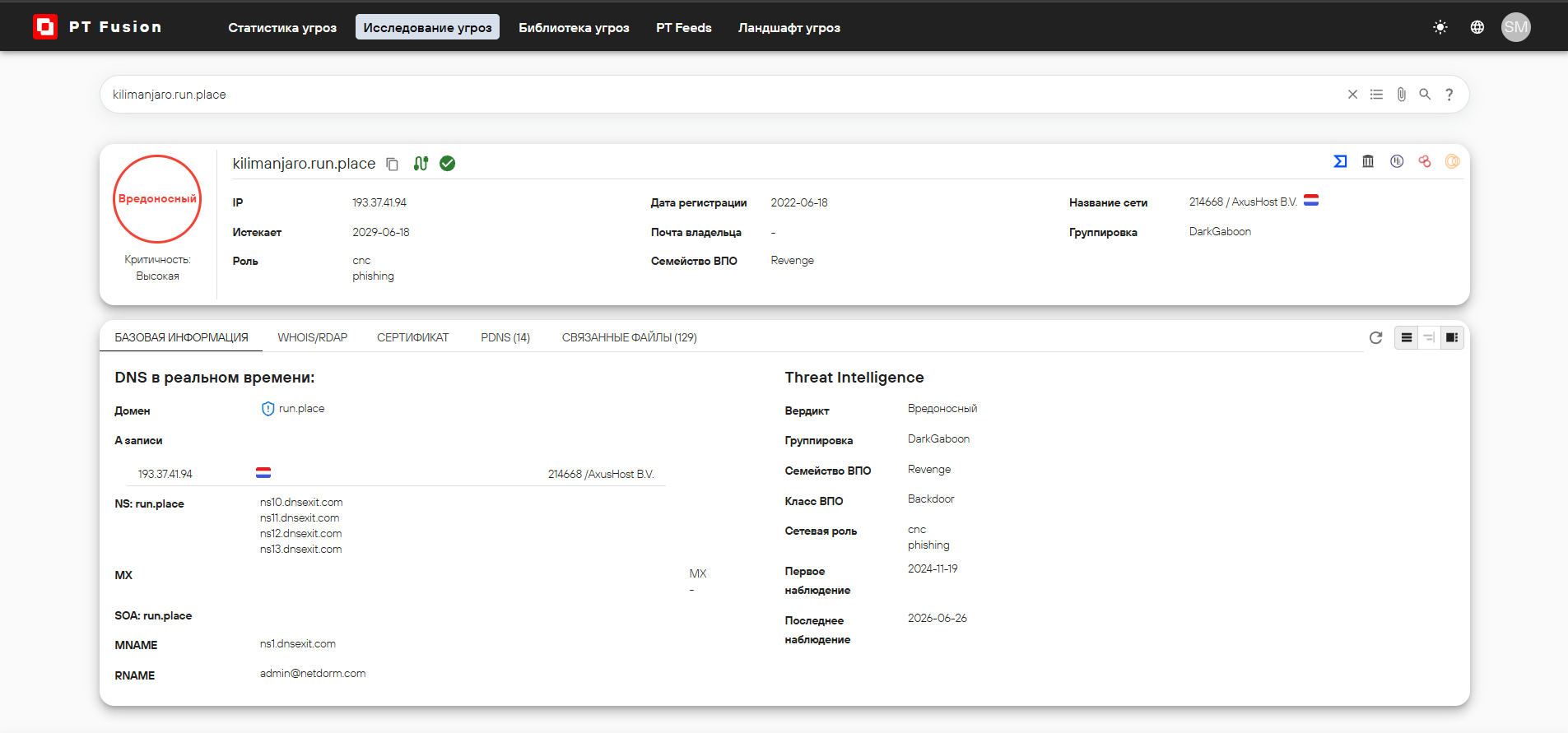Switch to the stacked rows layout view
The image size is (1568, 733).
[x=1407, y=337]
